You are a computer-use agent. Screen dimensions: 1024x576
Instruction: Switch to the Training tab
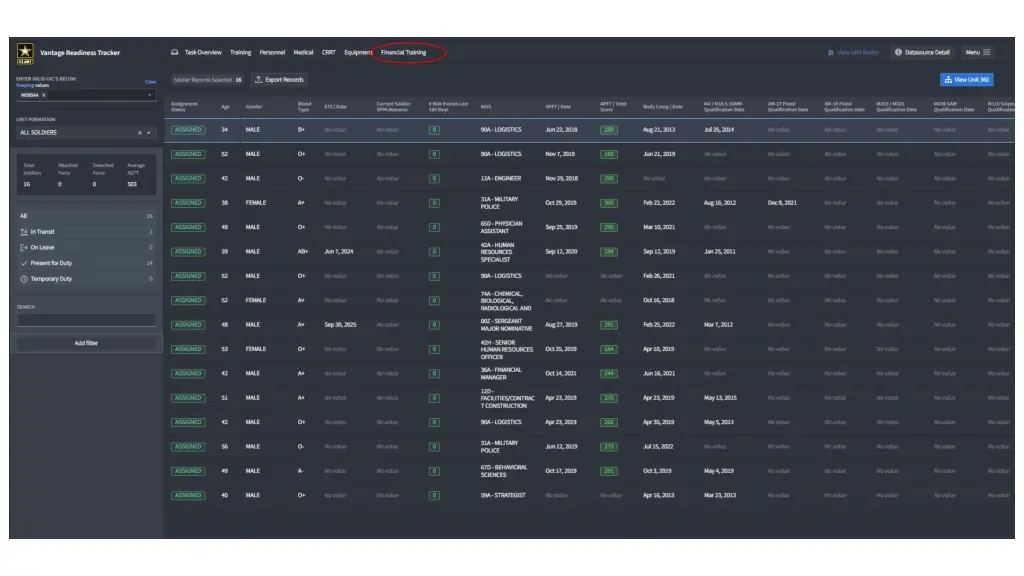click(240, 52)
